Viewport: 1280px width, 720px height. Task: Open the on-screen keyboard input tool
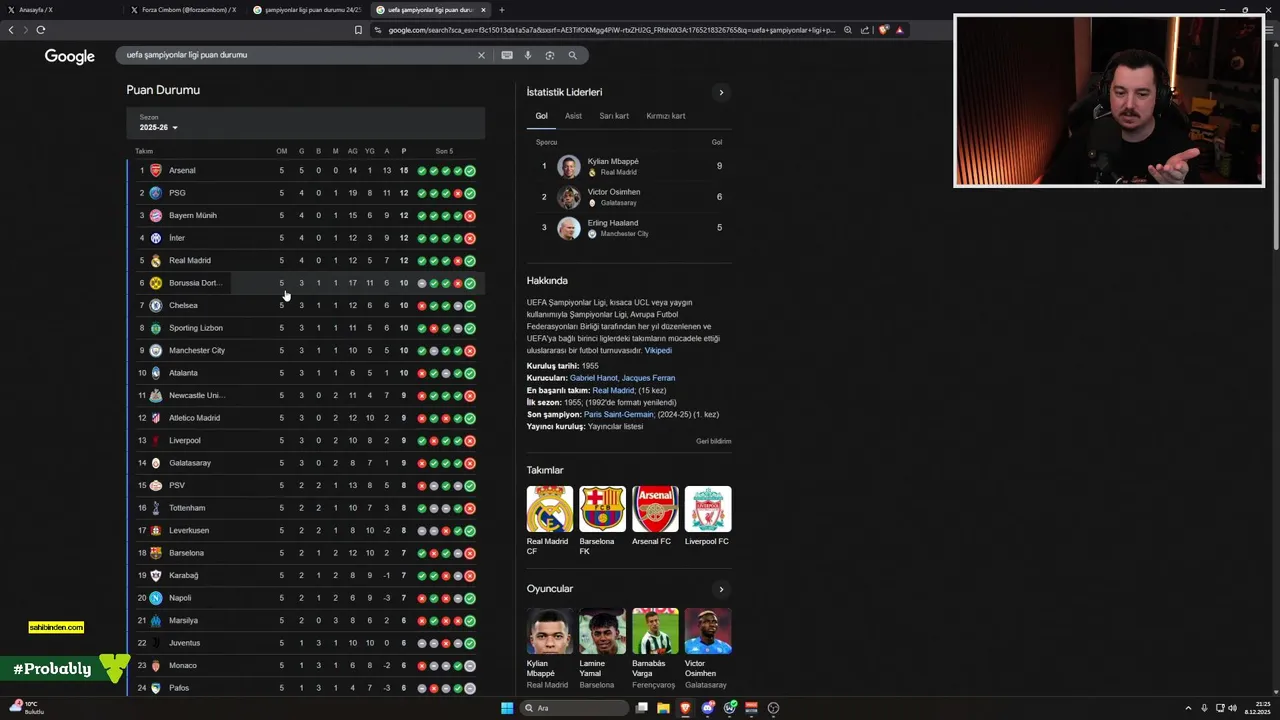pos(507,55)
